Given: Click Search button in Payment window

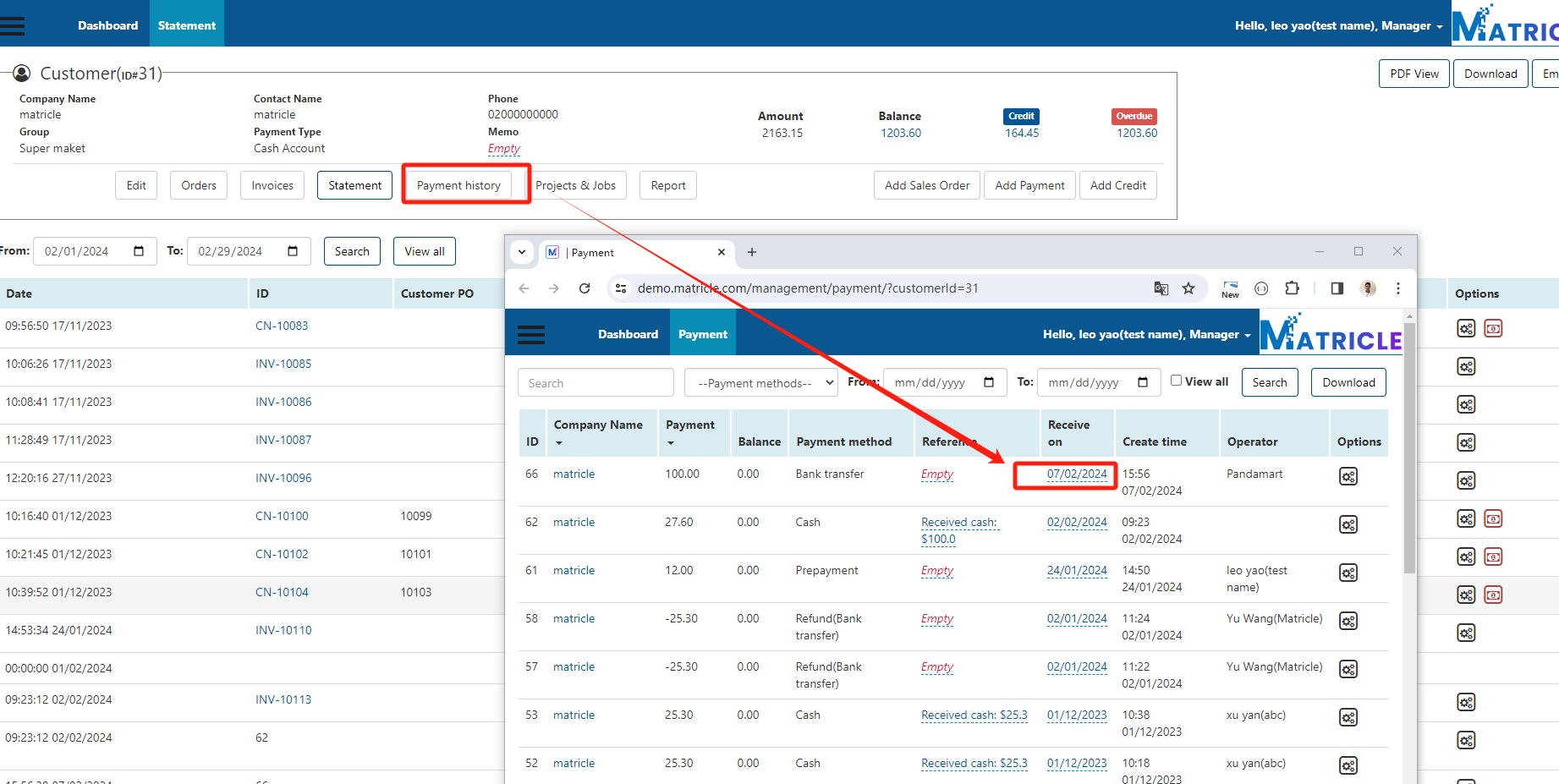Looking at the screenshot, I should pyautogui.click(x=1270, y=382).
